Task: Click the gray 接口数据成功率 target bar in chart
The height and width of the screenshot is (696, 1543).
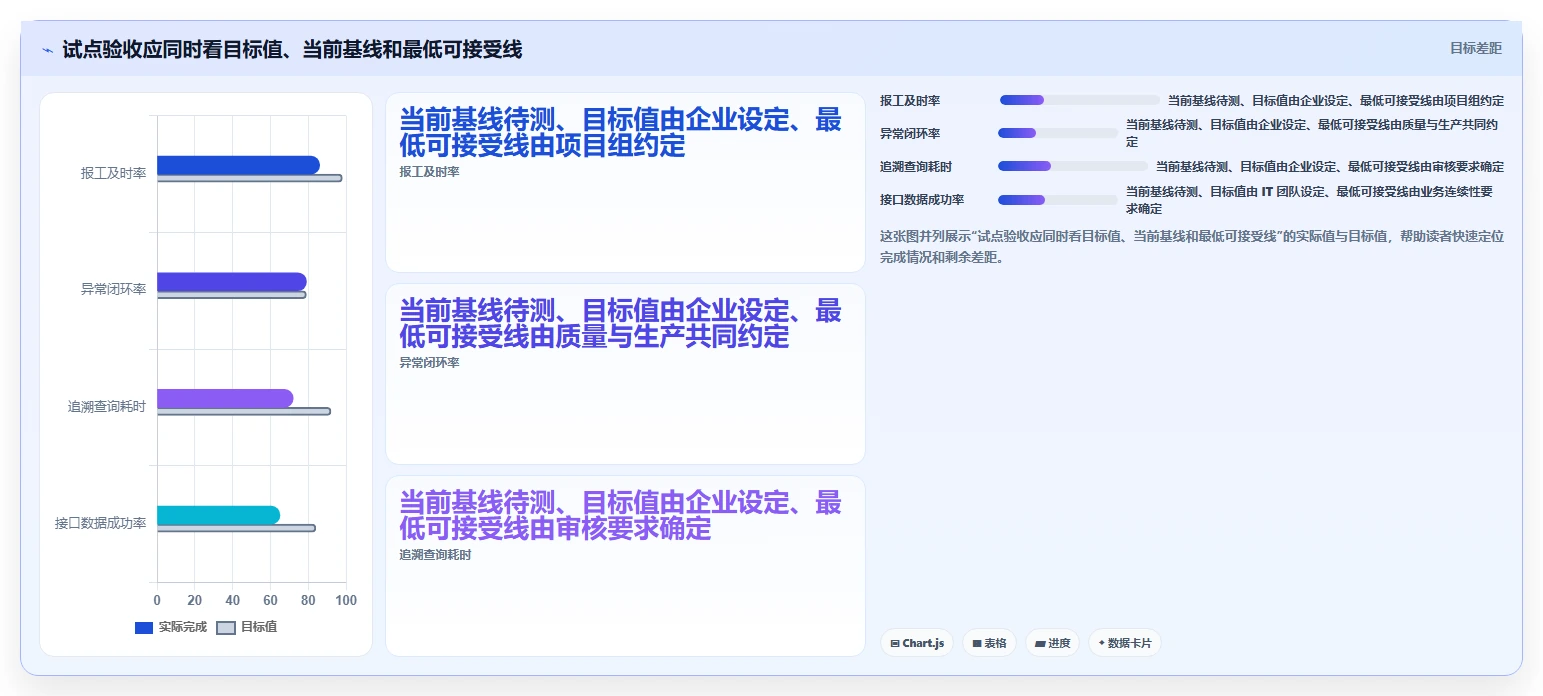Action: click(x=236, y=528)
